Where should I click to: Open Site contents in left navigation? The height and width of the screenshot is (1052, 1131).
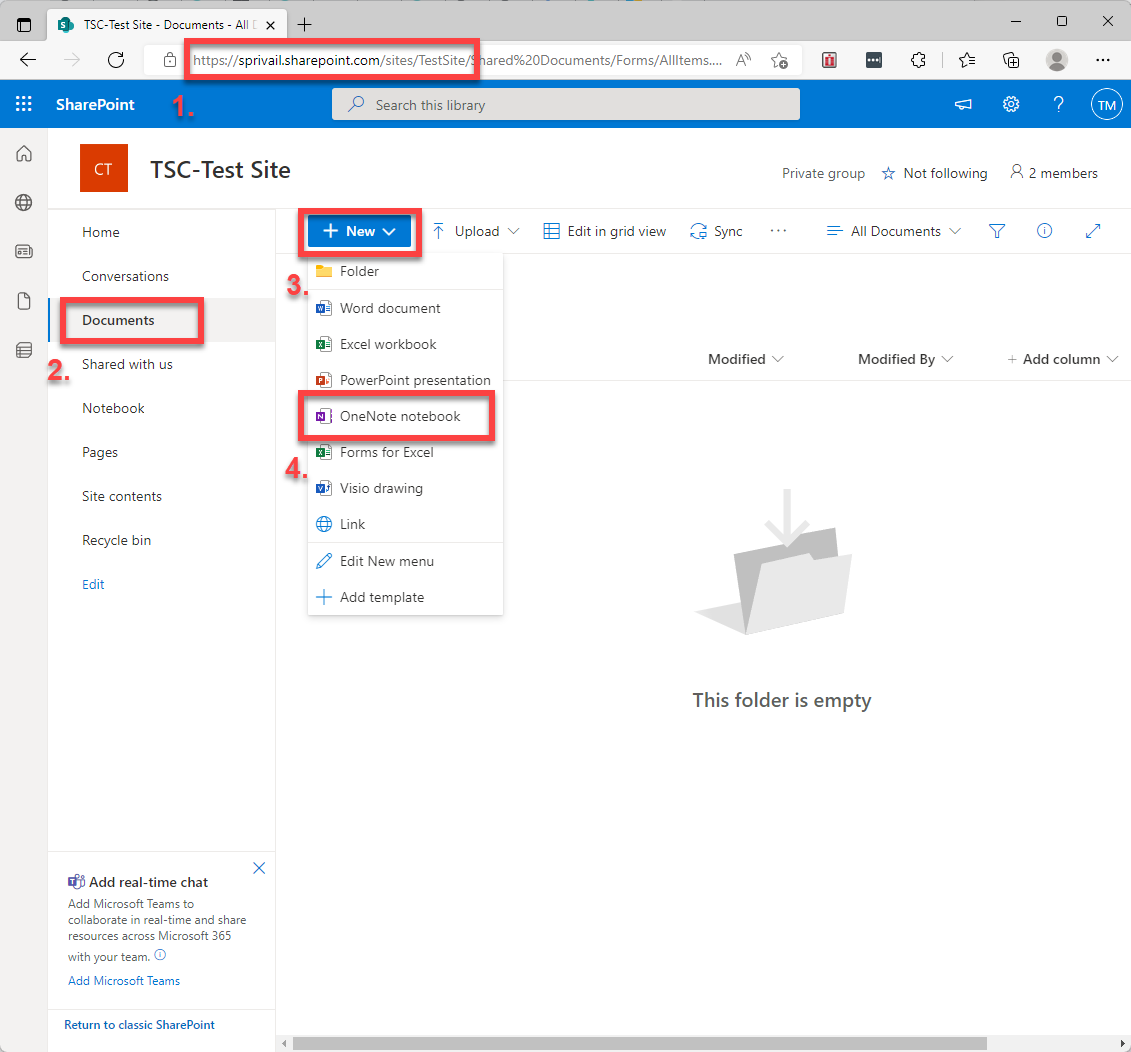tap(122, 496)
